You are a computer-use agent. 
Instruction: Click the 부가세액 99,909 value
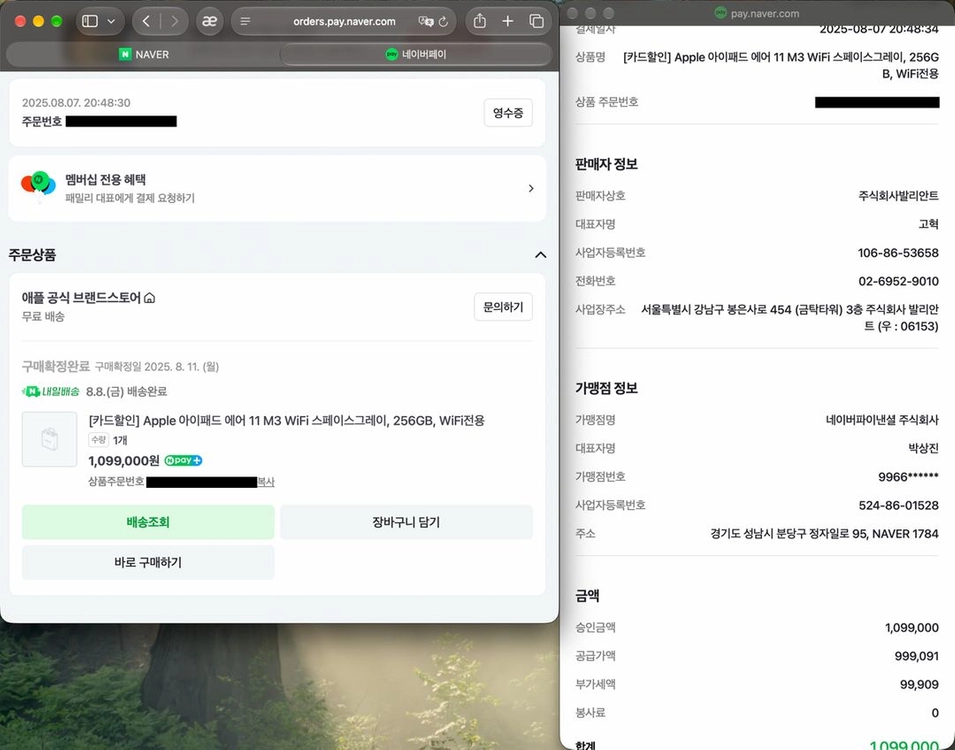pyautogui.click(x=919, y=685)
